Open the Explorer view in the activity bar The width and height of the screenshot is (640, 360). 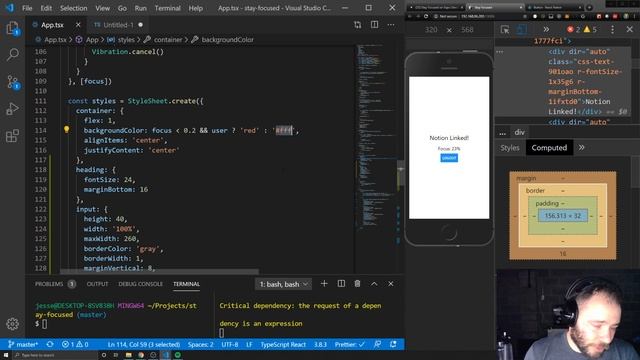(x=12, y=28)
